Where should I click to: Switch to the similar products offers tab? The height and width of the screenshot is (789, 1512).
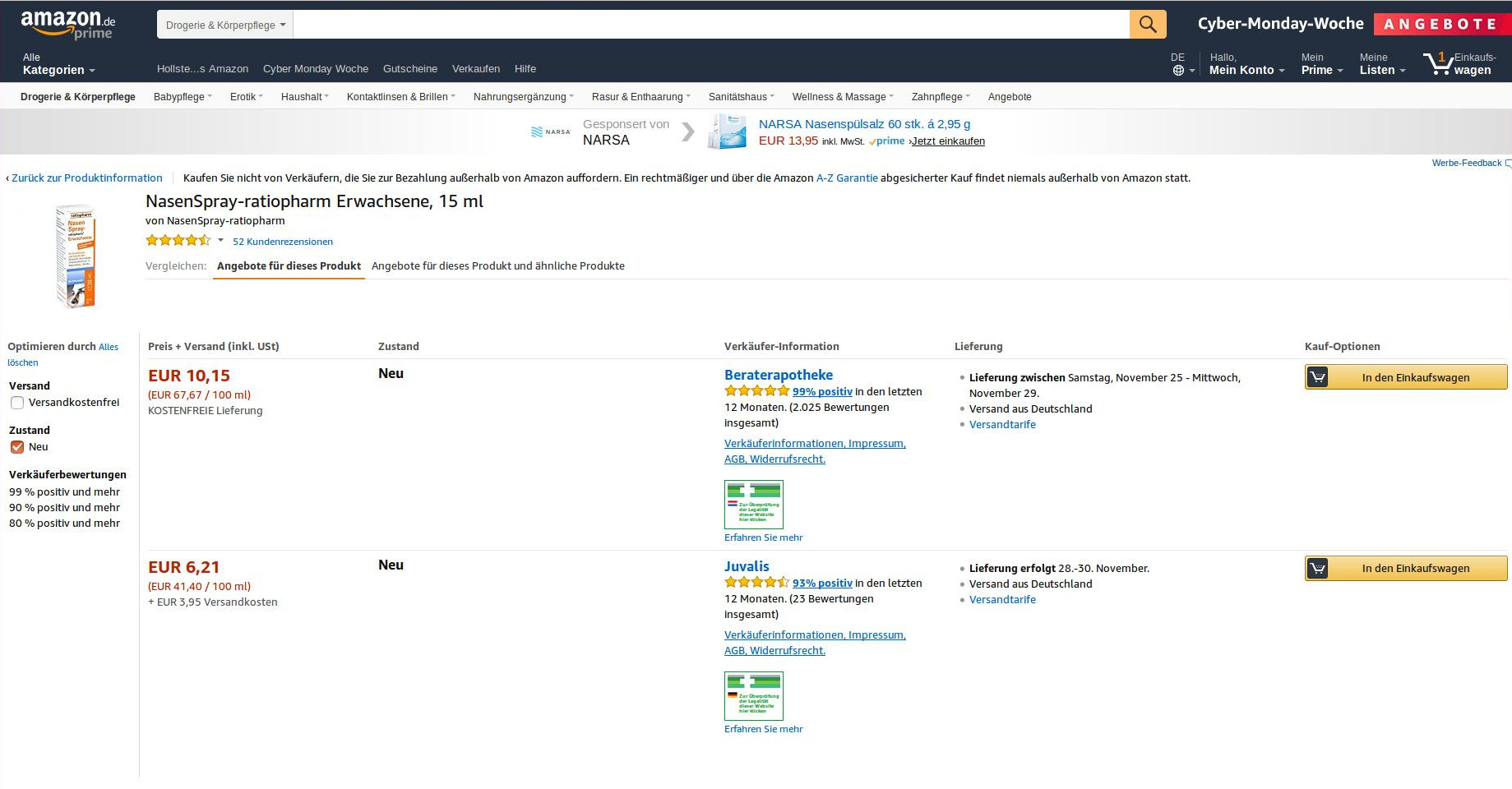497,265
